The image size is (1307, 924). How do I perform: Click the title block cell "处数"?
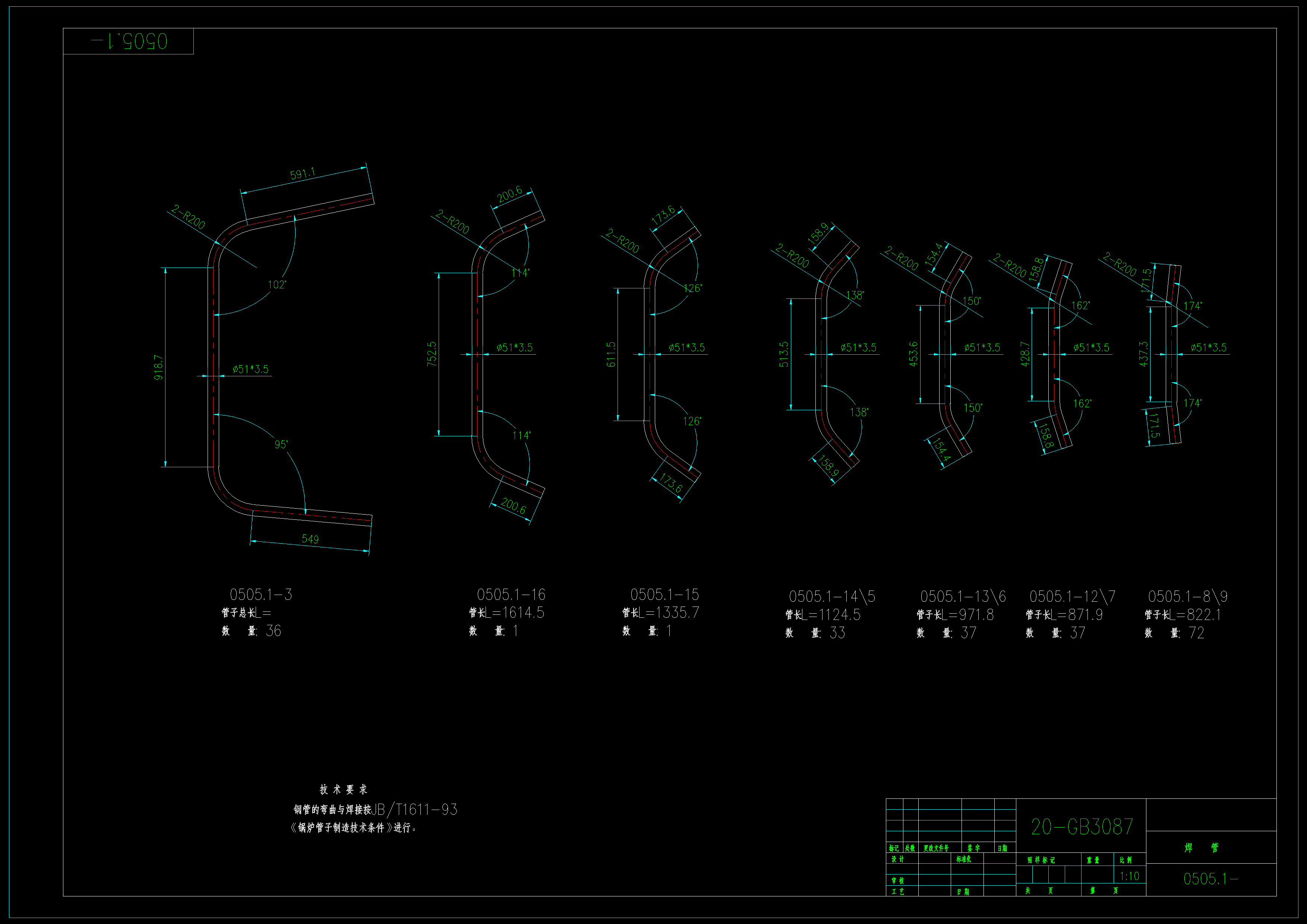[x=910, y=848]
